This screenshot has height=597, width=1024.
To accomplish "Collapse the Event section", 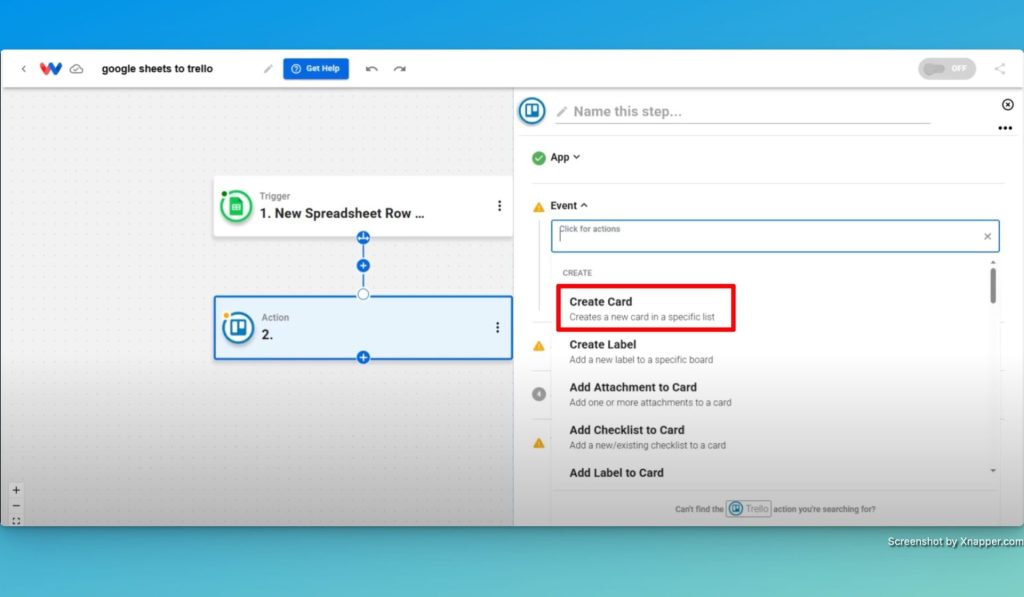I will click(569, 206).
